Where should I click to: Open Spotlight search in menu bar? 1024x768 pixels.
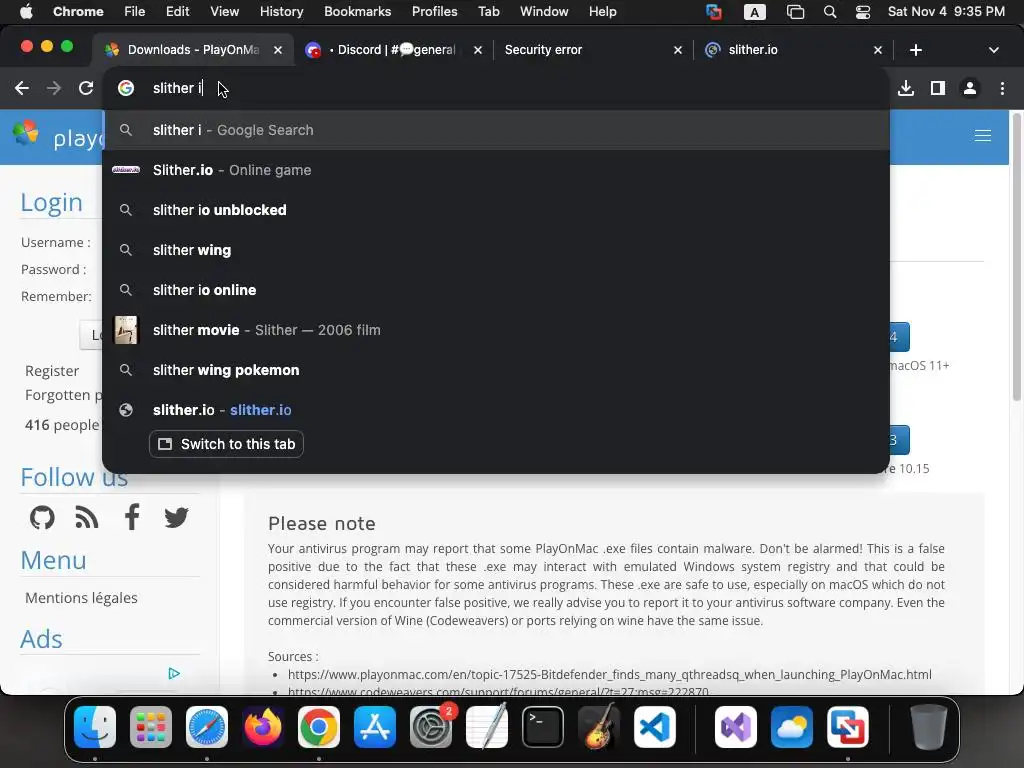pos(830,12)
